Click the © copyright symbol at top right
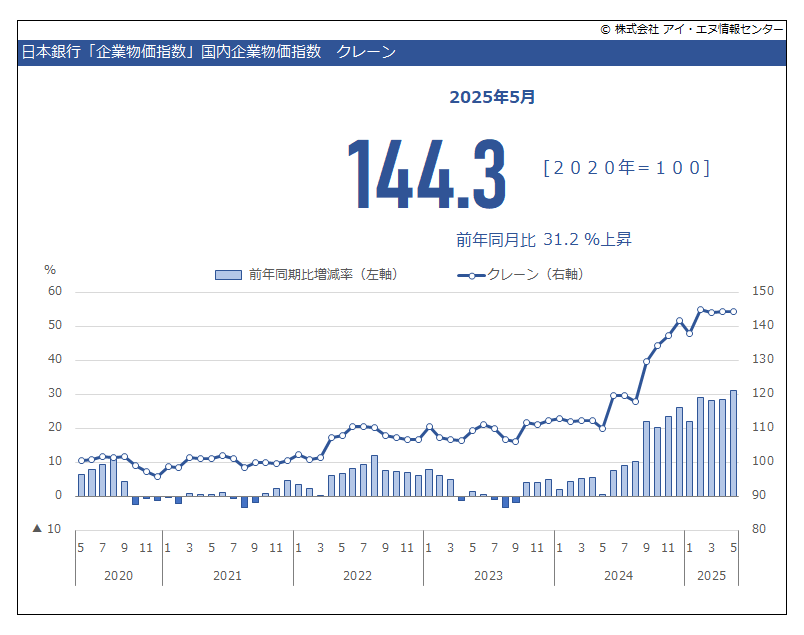804x635 pixels. click(605, 30)
